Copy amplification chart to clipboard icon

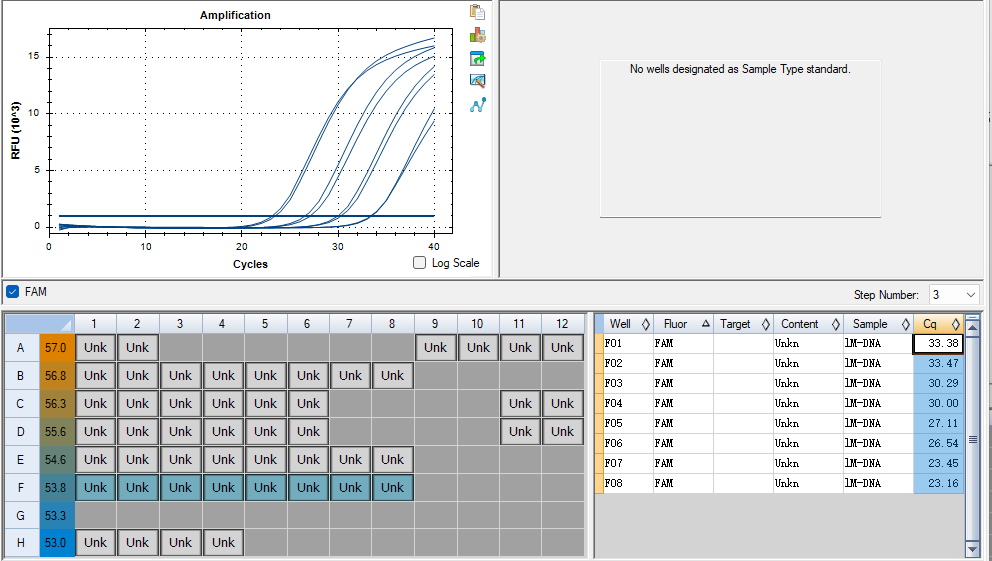[478, 12]
